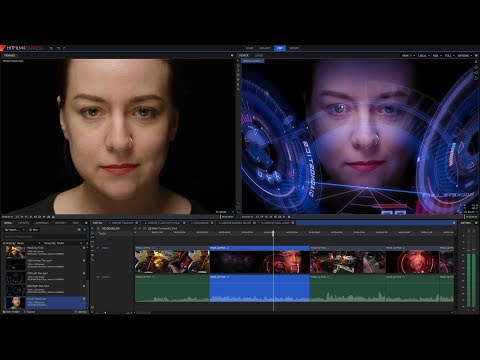Image resolution: width=480 pixels, height=360 pixels.
Task: Select the Editor timeline tab
Action: (97, 223)
